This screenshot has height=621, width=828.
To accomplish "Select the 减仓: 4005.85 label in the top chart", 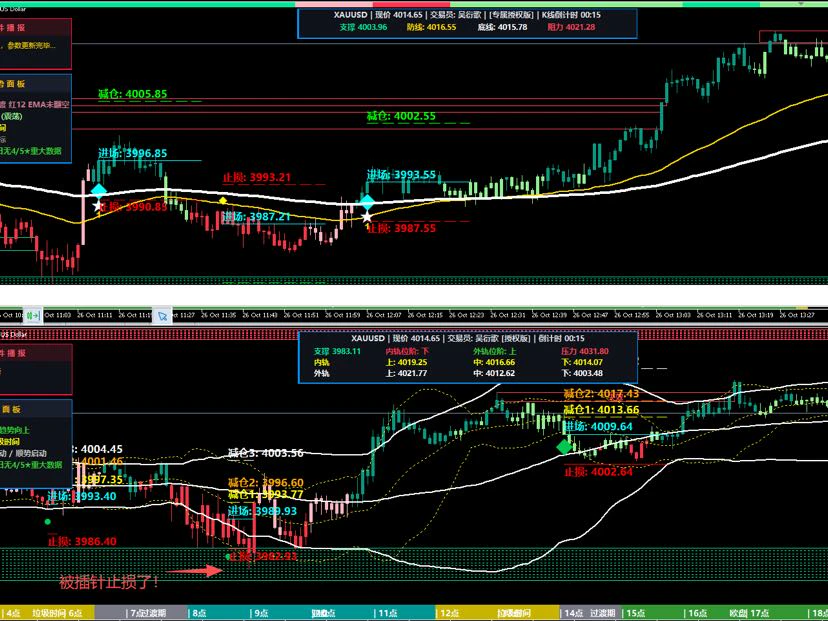I will coord(133,94).
